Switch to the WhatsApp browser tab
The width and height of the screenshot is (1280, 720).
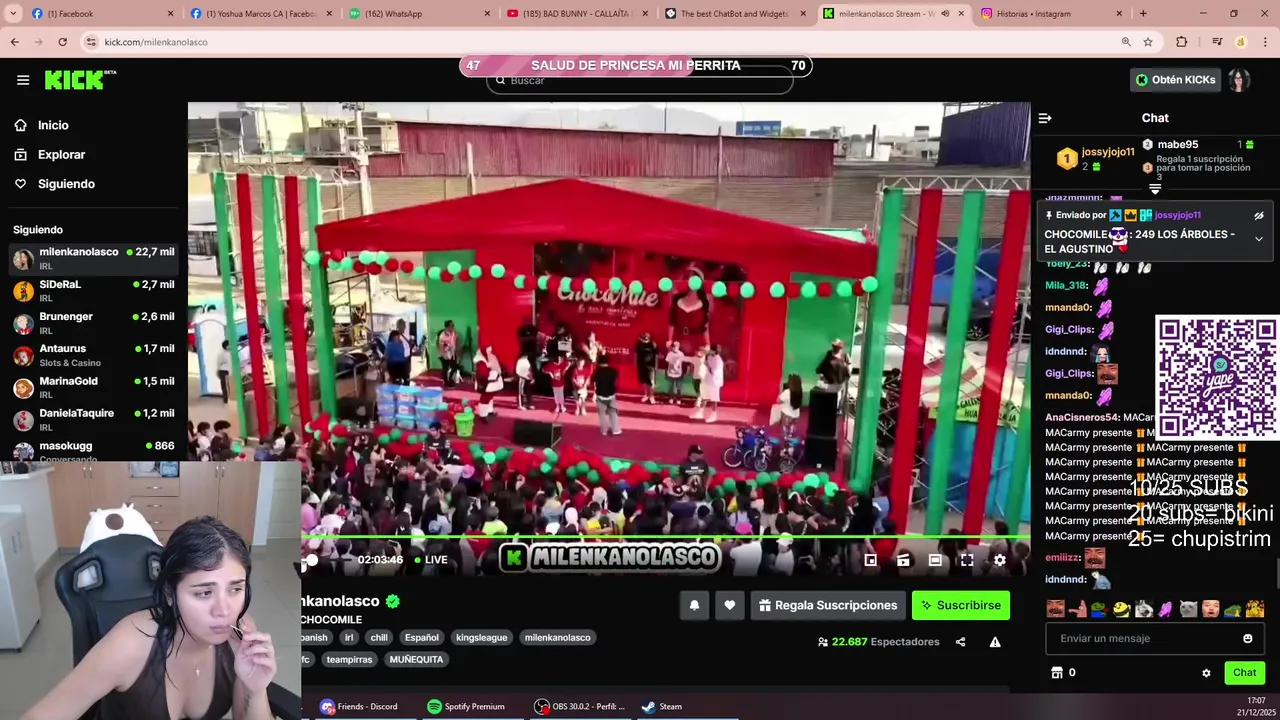coord(420,13)
